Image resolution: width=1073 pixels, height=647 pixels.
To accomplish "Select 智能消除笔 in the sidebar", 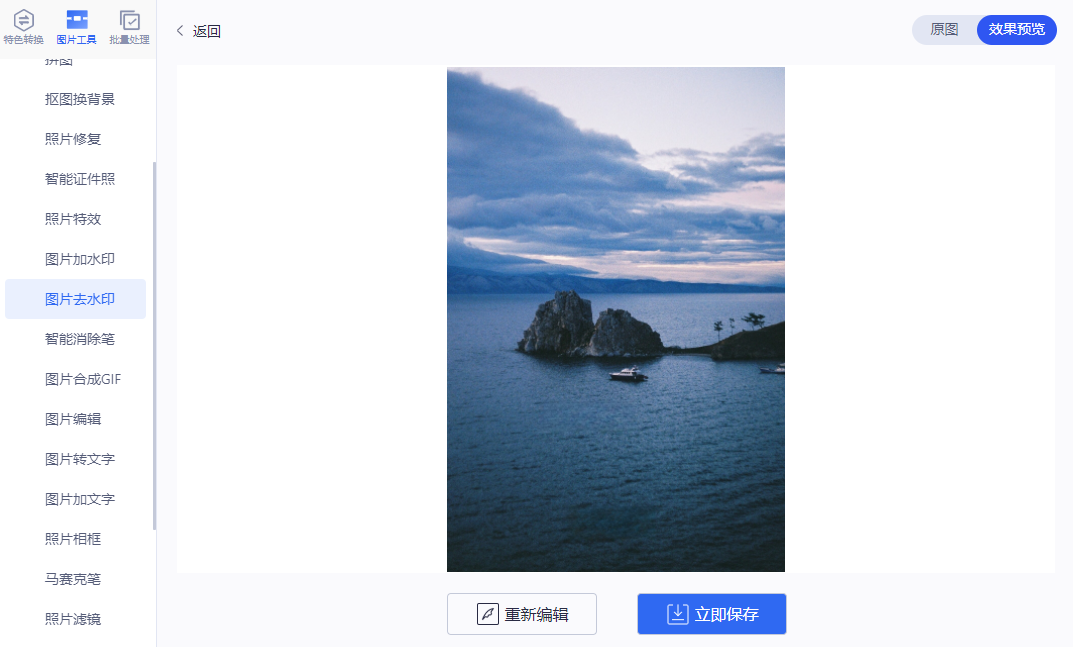I will (79, 339).
